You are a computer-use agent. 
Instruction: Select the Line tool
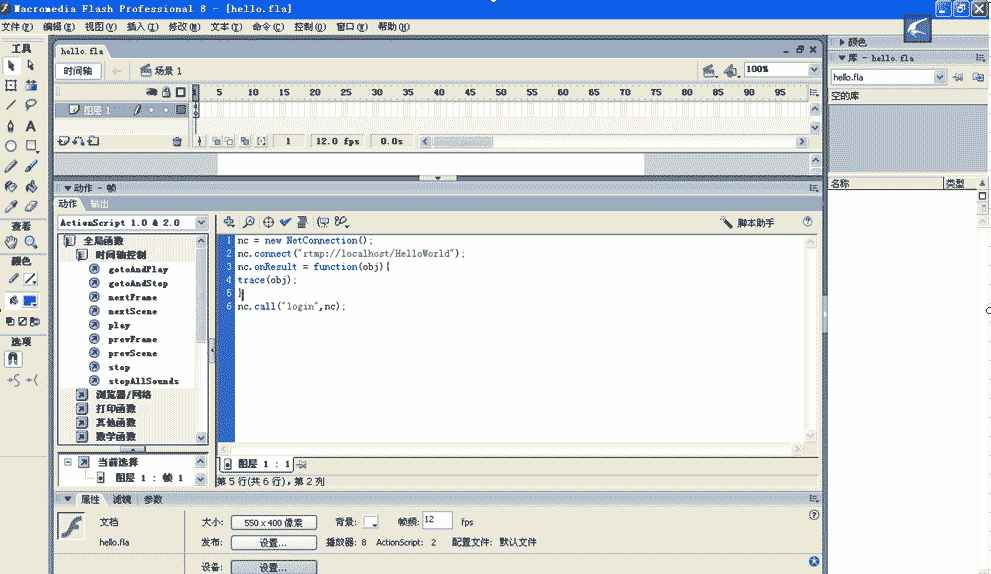coord(11,105)
